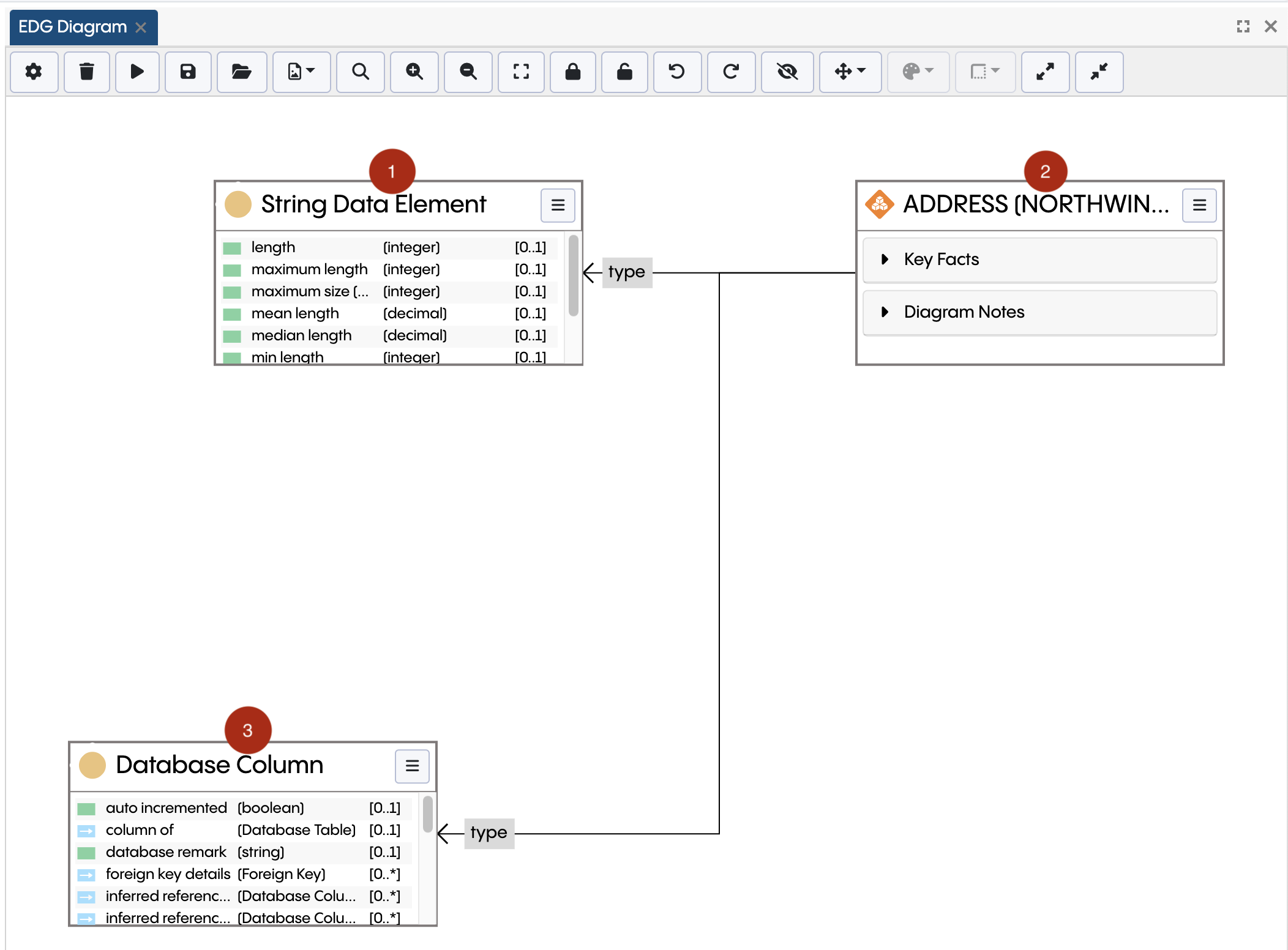Image resolution: width=1288 pixels, height=950 pixels.
Task: Open the move layout arrows dropdown
Action: (x=850, y=72)
